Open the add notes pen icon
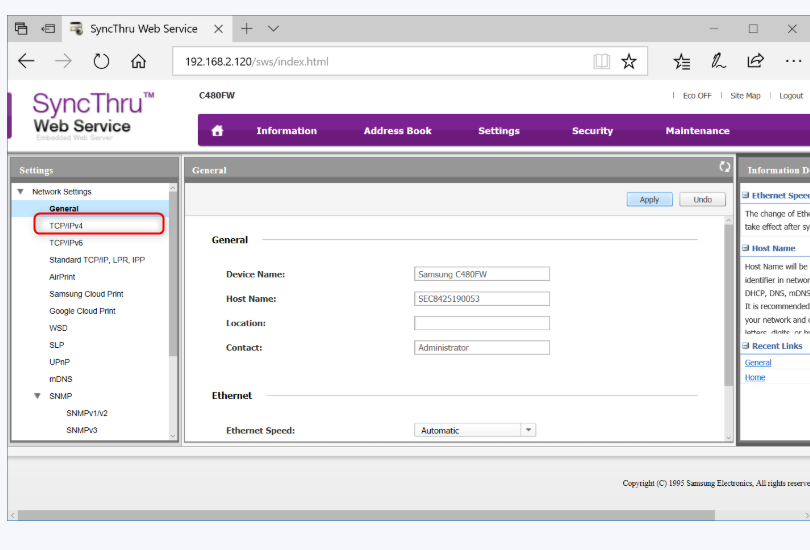810x550 pixels. [718, 61]
